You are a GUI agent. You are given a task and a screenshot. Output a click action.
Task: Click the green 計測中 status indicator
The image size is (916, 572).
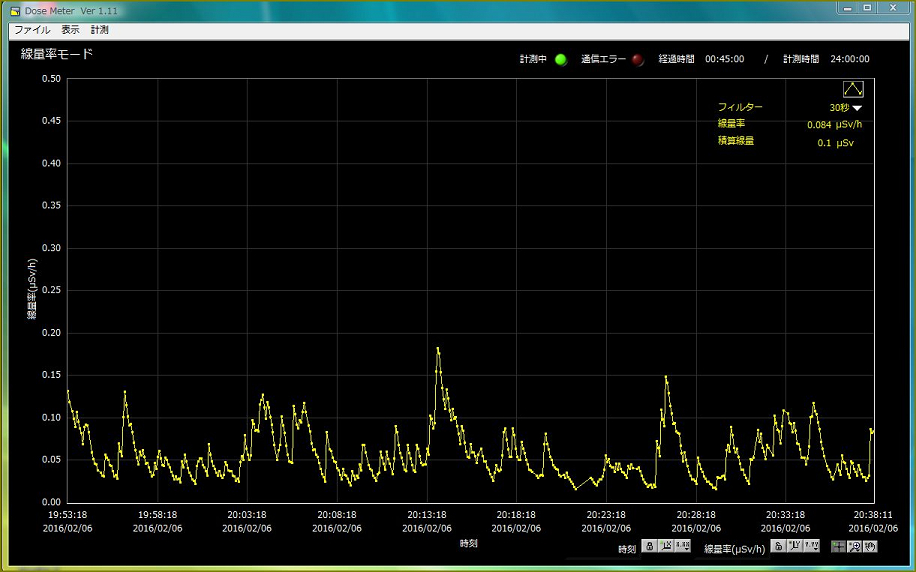(560, 59)
